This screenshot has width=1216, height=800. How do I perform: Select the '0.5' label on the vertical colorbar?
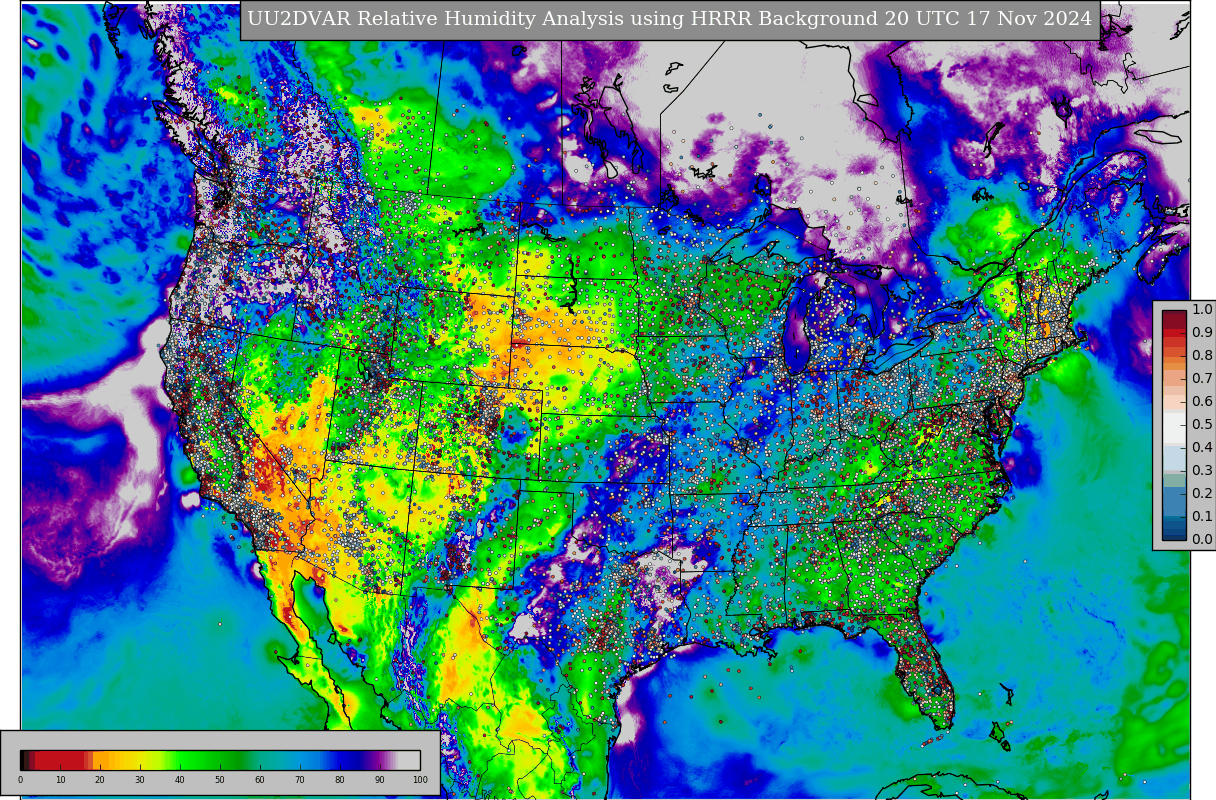click(x=1202, y=425)
